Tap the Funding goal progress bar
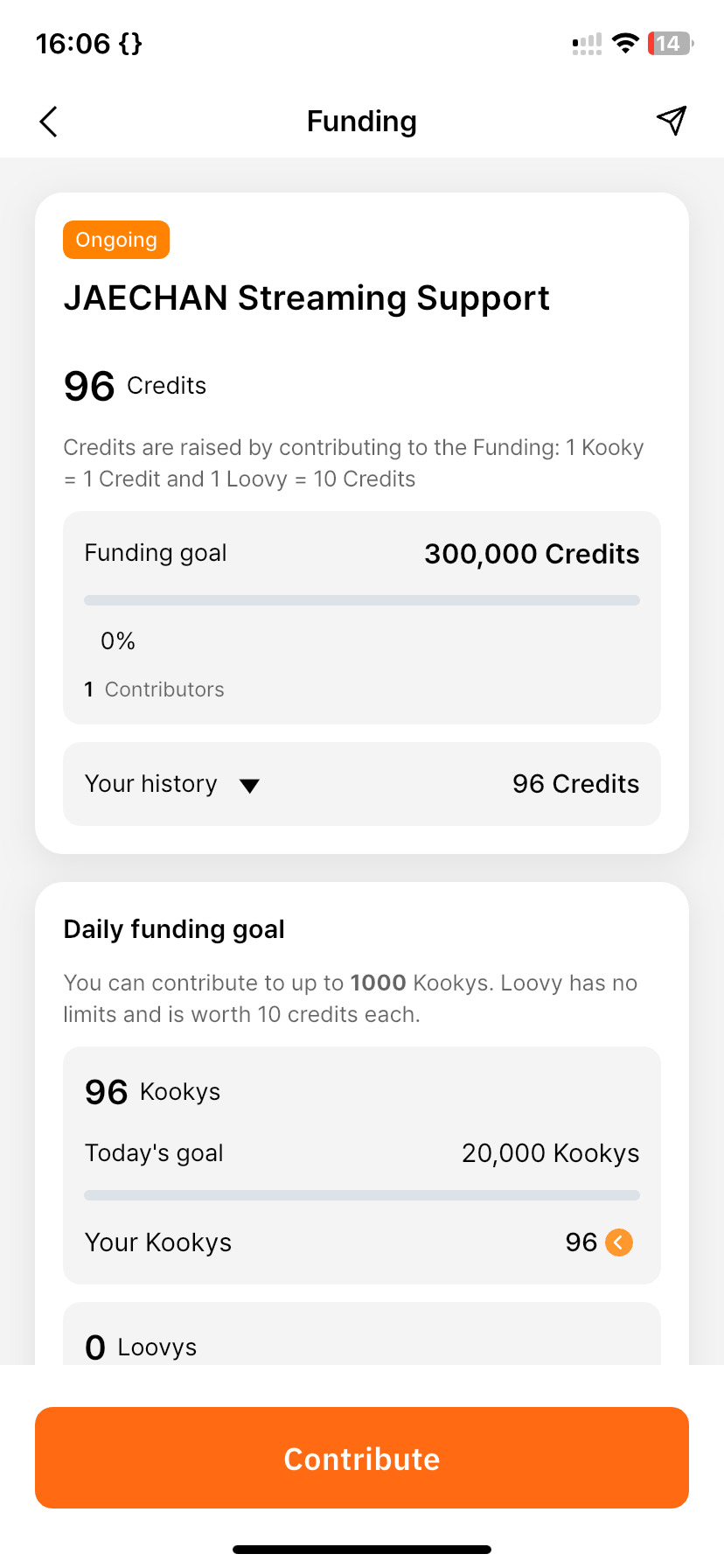The width and height of the screenshot is (724, 1568). point(362,600)
